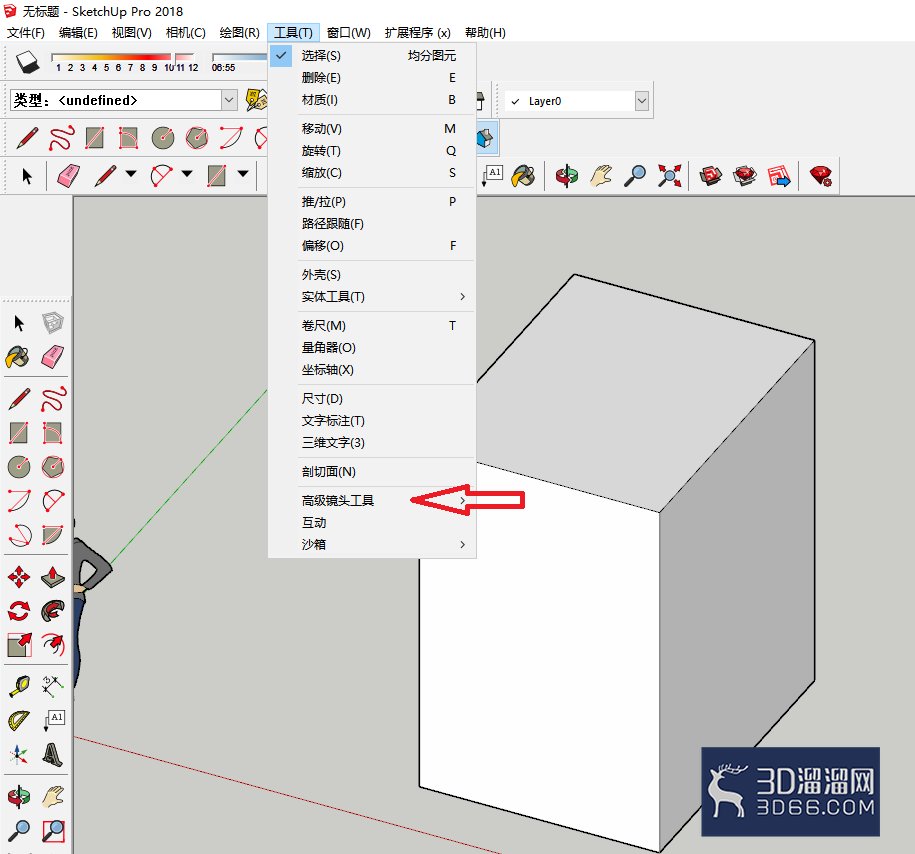Activate the Orbit tool in second toolbar row

coord(567,175)
